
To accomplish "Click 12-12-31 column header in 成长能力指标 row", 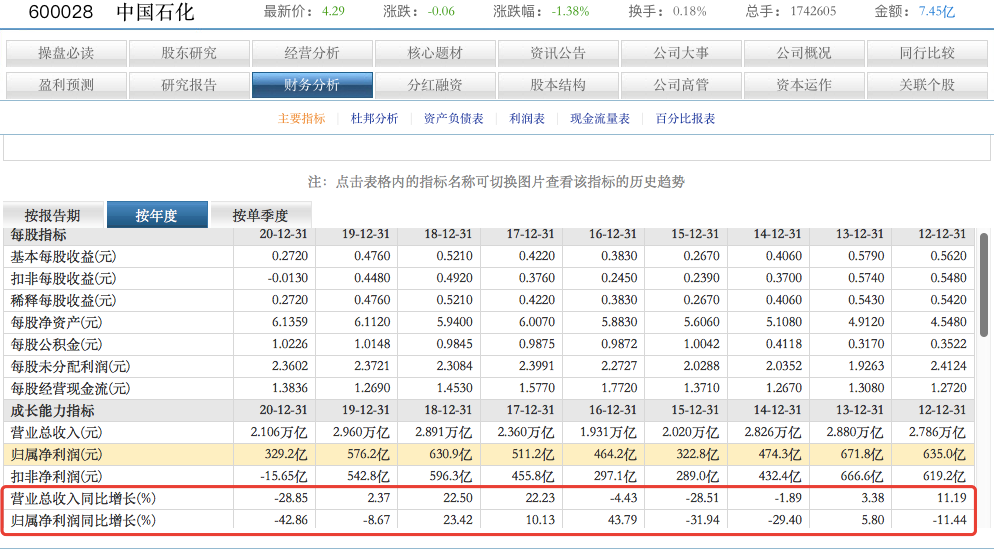I will (x=942, y=410).
